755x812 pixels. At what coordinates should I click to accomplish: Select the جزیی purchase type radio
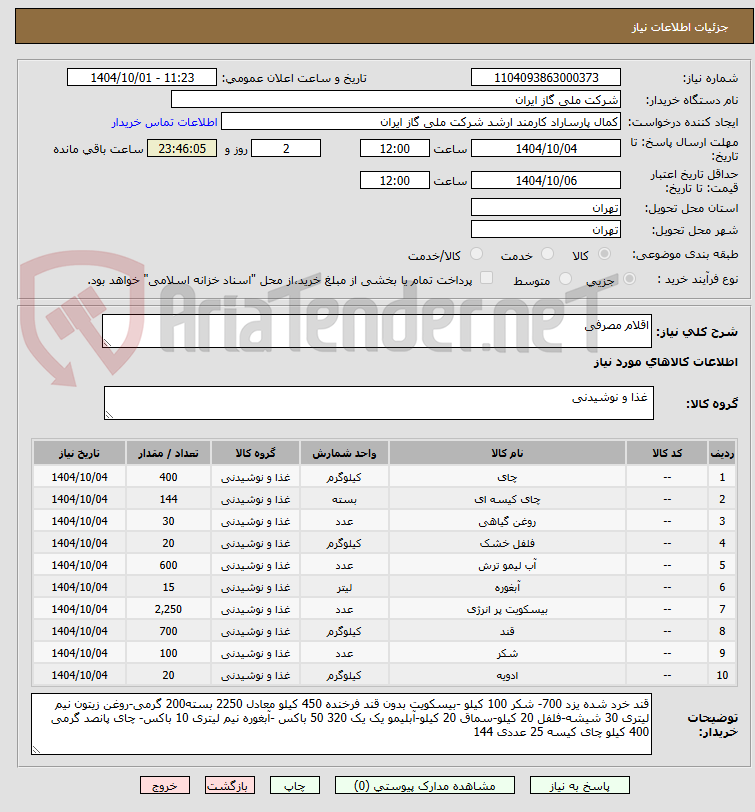pos(629,279)
